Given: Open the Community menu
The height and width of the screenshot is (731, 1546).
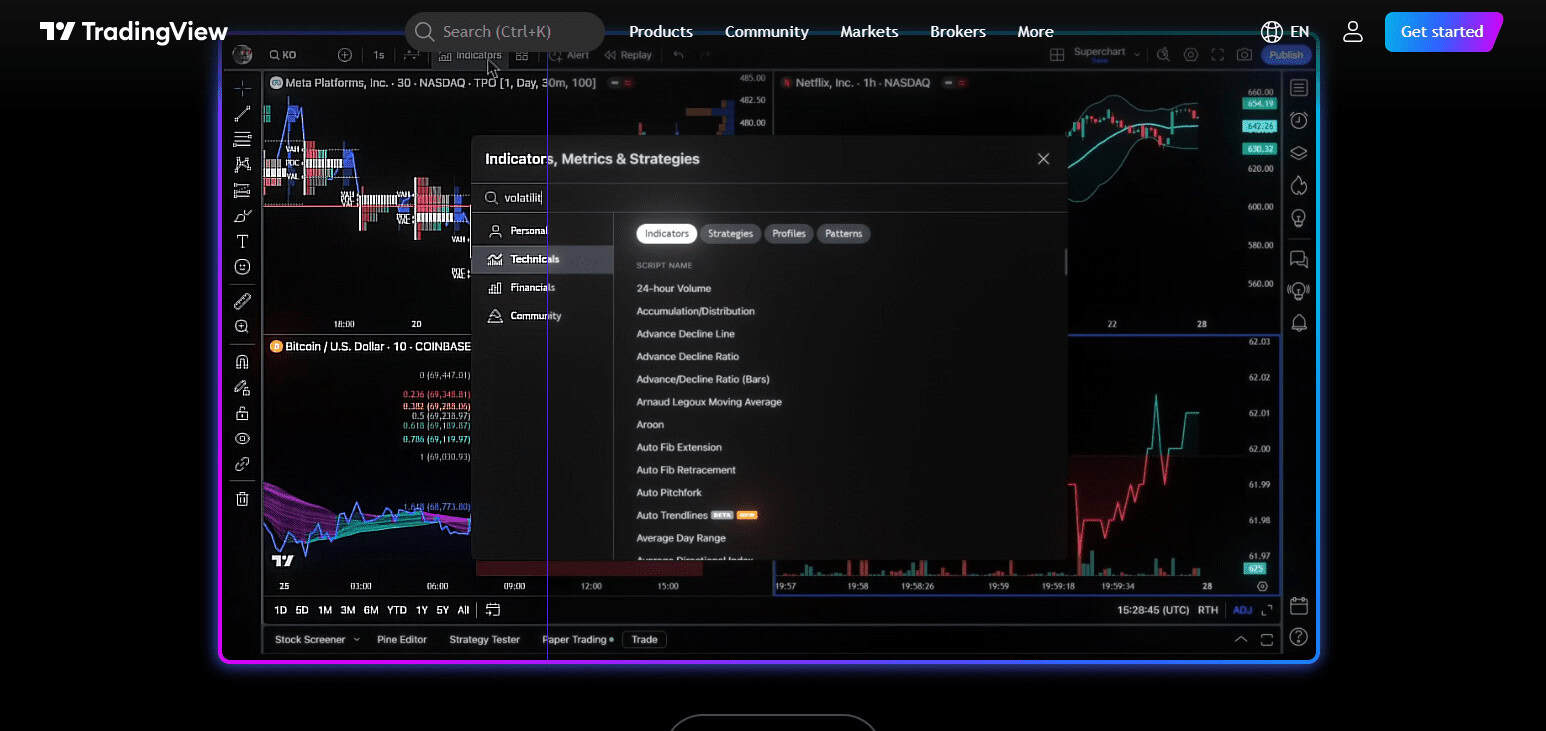Looking at the screenshot, I should [767, 32].
